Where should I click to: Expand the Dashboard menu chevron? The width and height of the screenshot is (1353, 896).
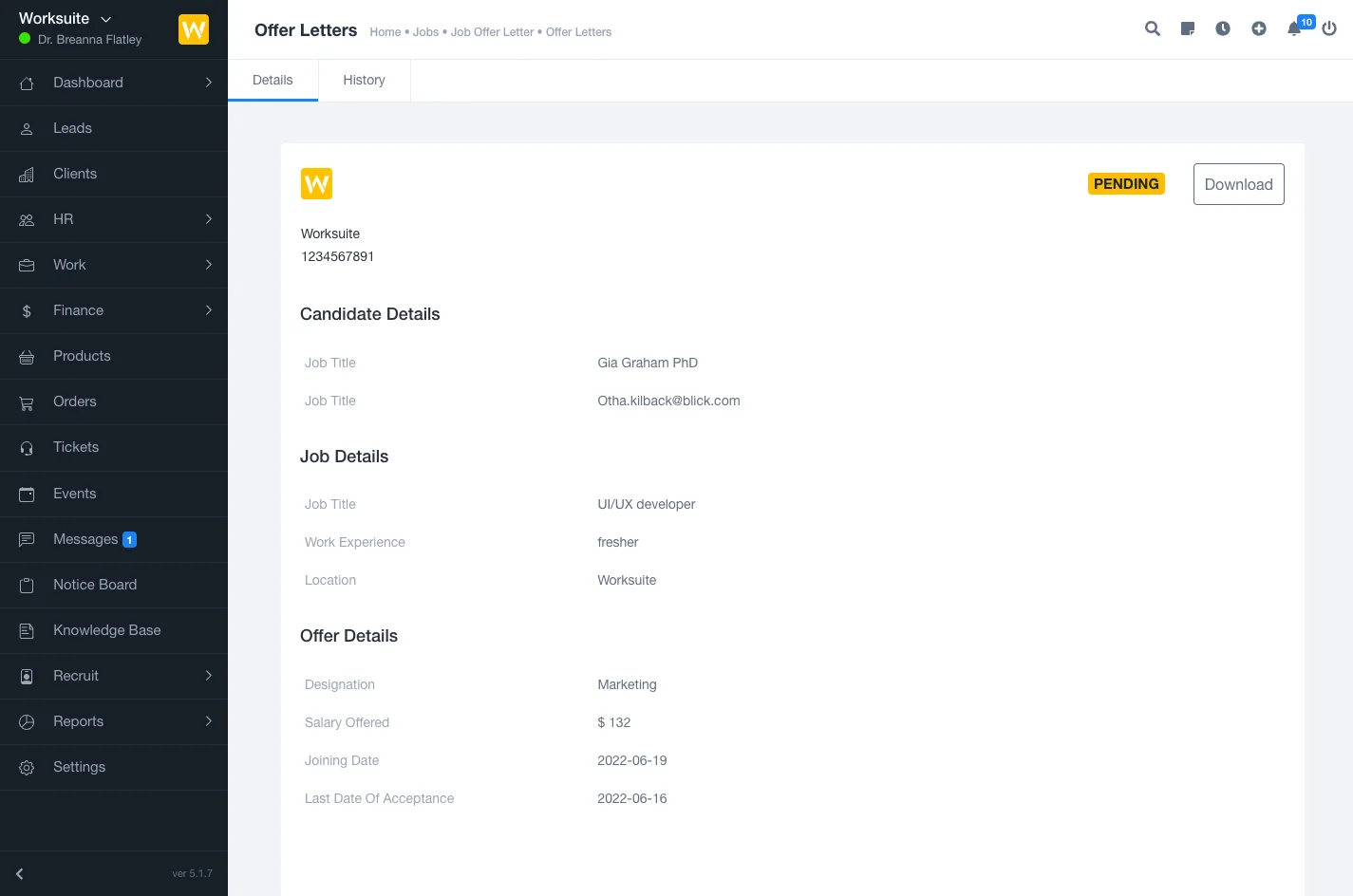point(209,83)
